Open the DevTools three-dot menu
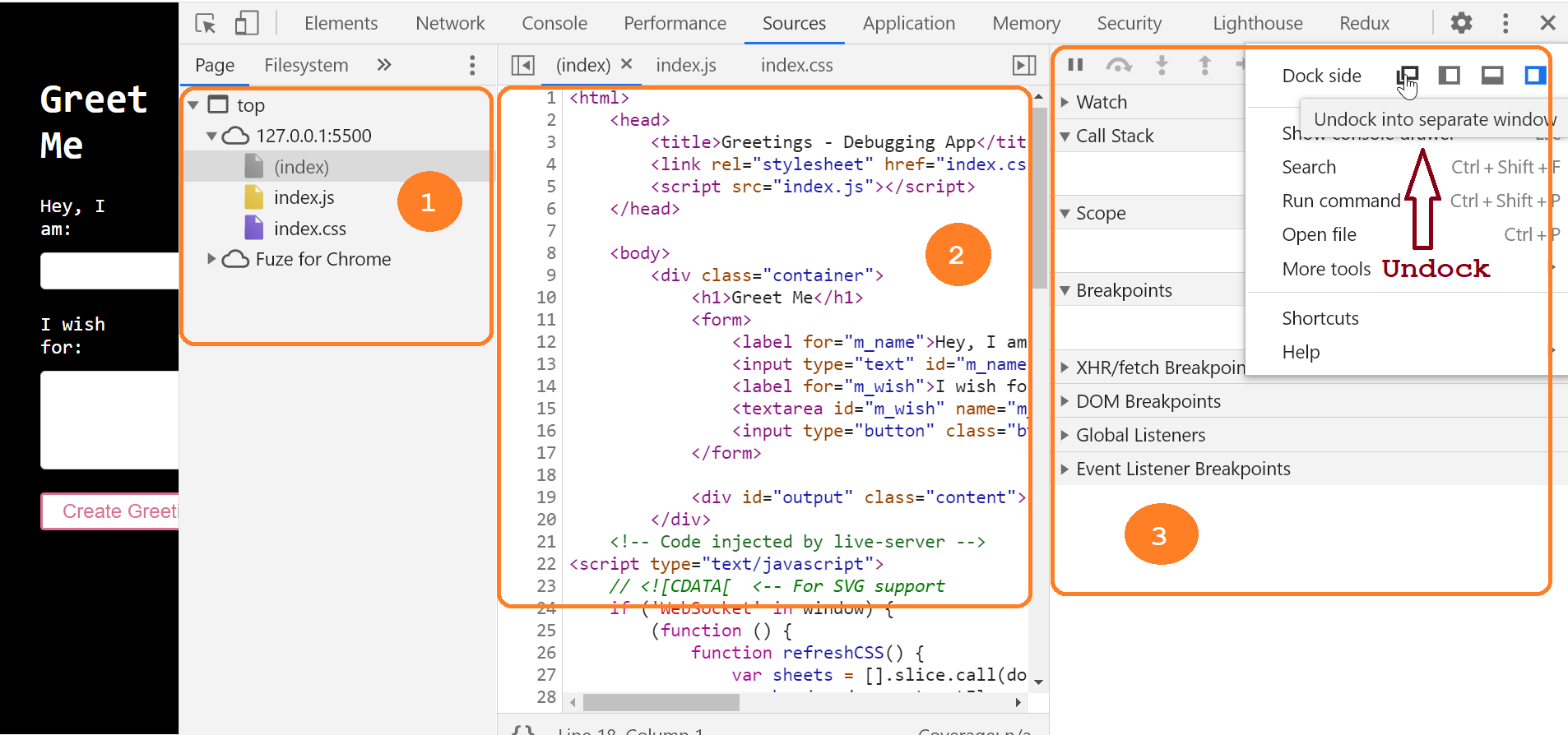 pos(1505,23)
